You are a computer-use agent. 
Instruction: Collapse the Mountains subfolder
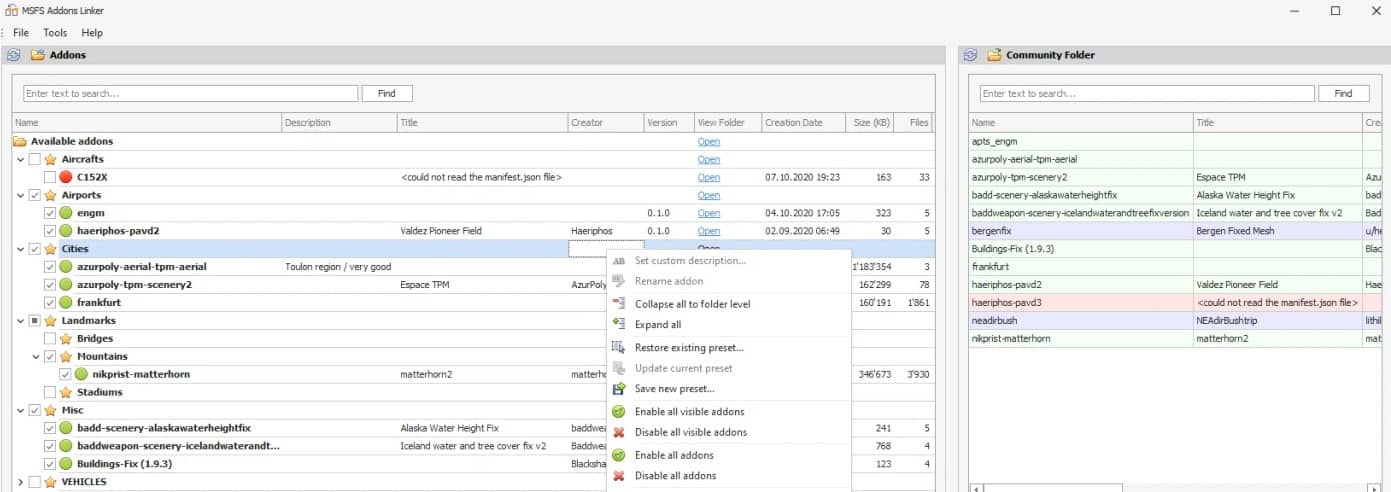[x=36, y=357]
